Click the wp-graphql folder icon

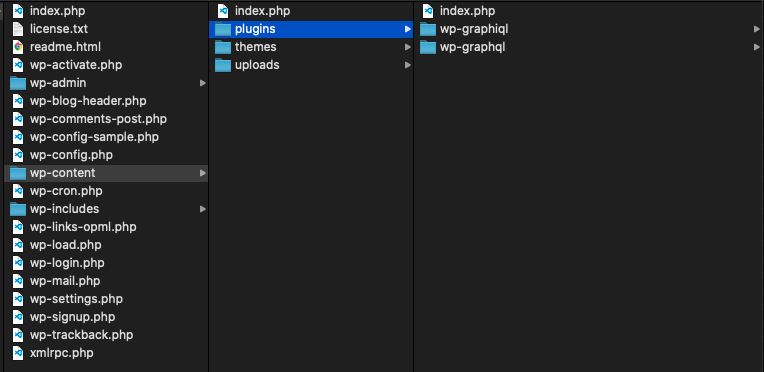[x=428, y=47]
